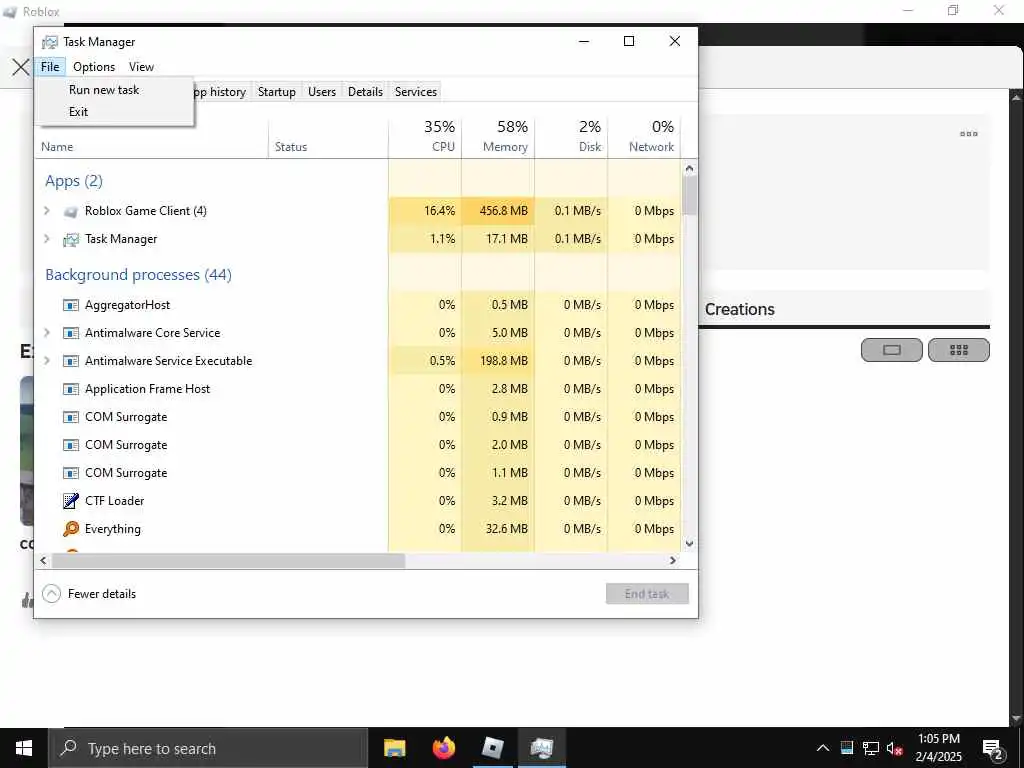Click the X close icon in Roblox page
The width and height of the screenshot is (1024, 768).
click(20, 67)
